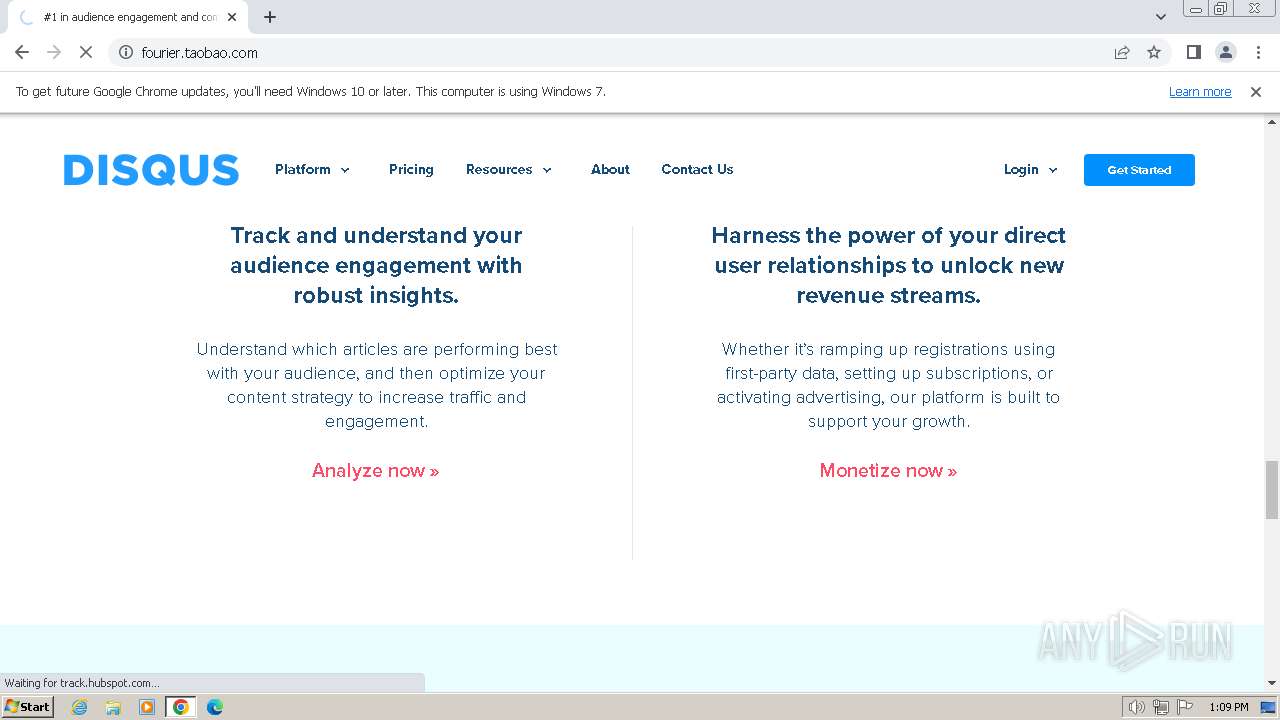
Task: Open Chrome three-dot menu
Action: pyautogui.click(x=1258, y=52)
